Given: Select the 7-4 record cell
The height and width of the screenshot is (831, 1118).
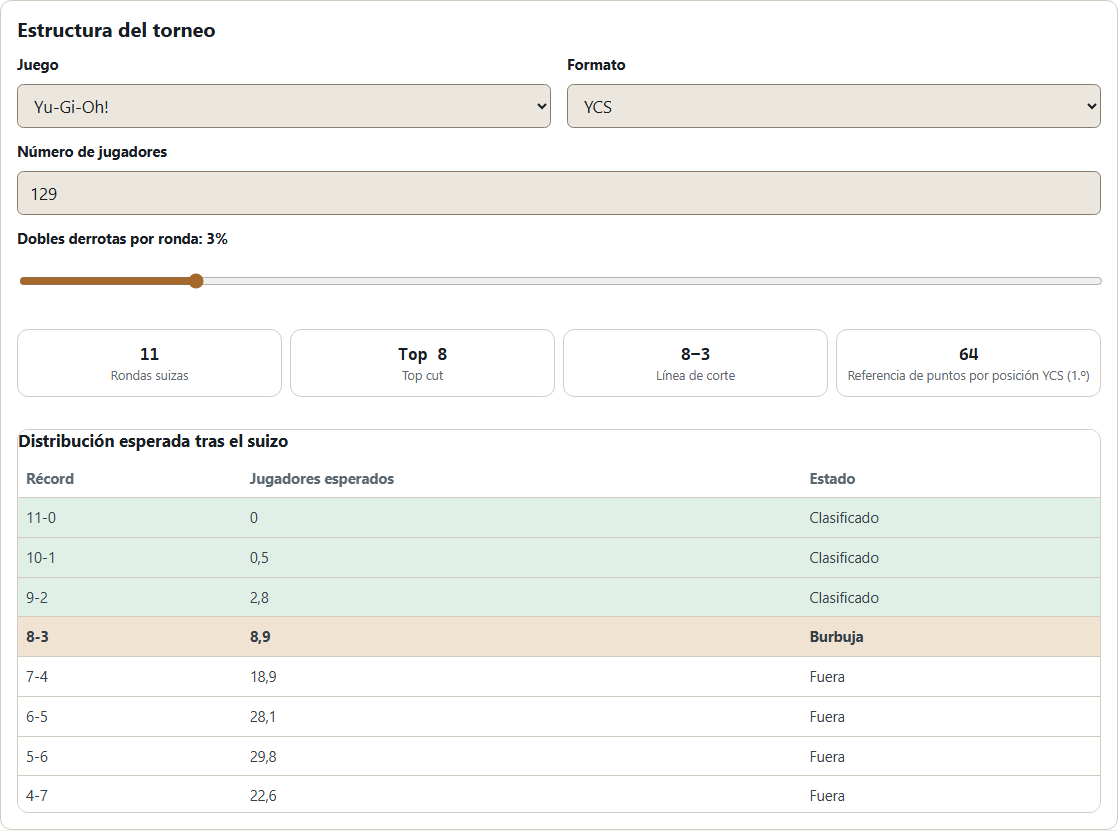Looking at the screenshot, I should click(x=37, y=677).
